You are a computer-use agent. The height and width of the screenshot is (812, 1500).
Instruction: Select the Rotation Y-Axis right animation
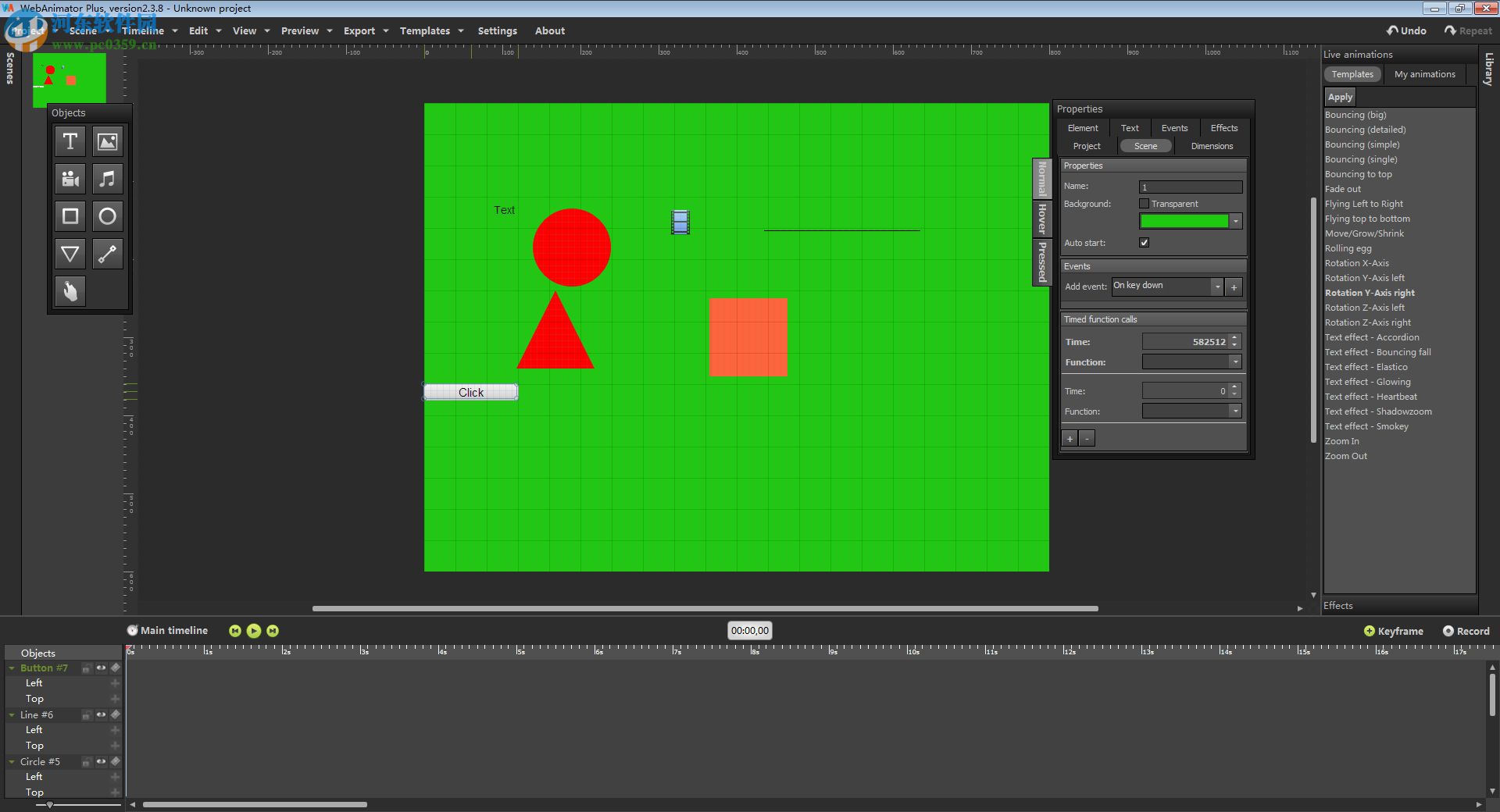(1370, 292)
